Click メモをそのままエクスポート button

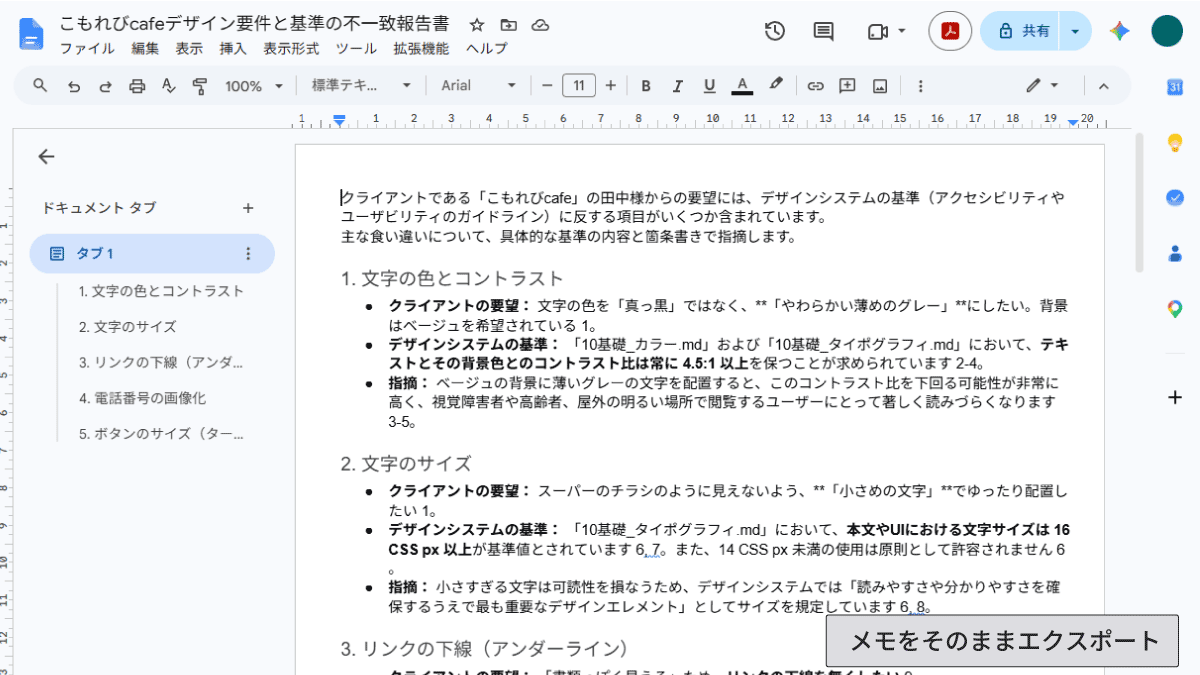(1003, 641)
